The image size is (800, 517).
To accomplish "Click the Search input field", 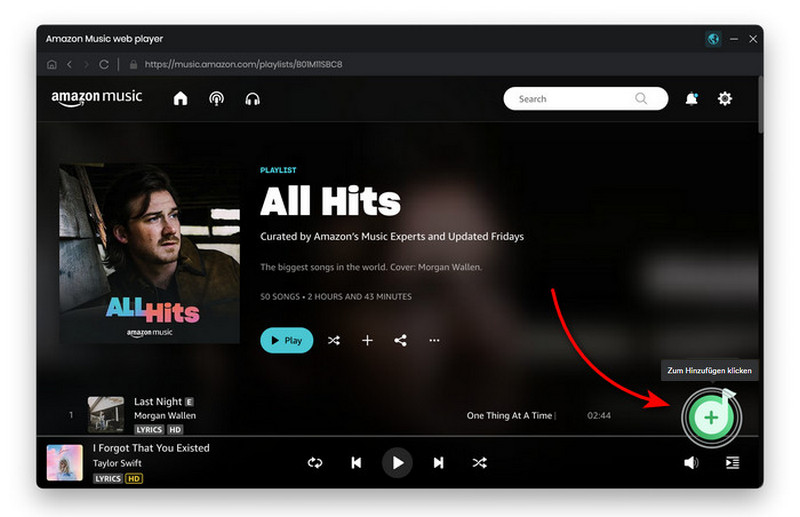I will (x=585, y=99).
